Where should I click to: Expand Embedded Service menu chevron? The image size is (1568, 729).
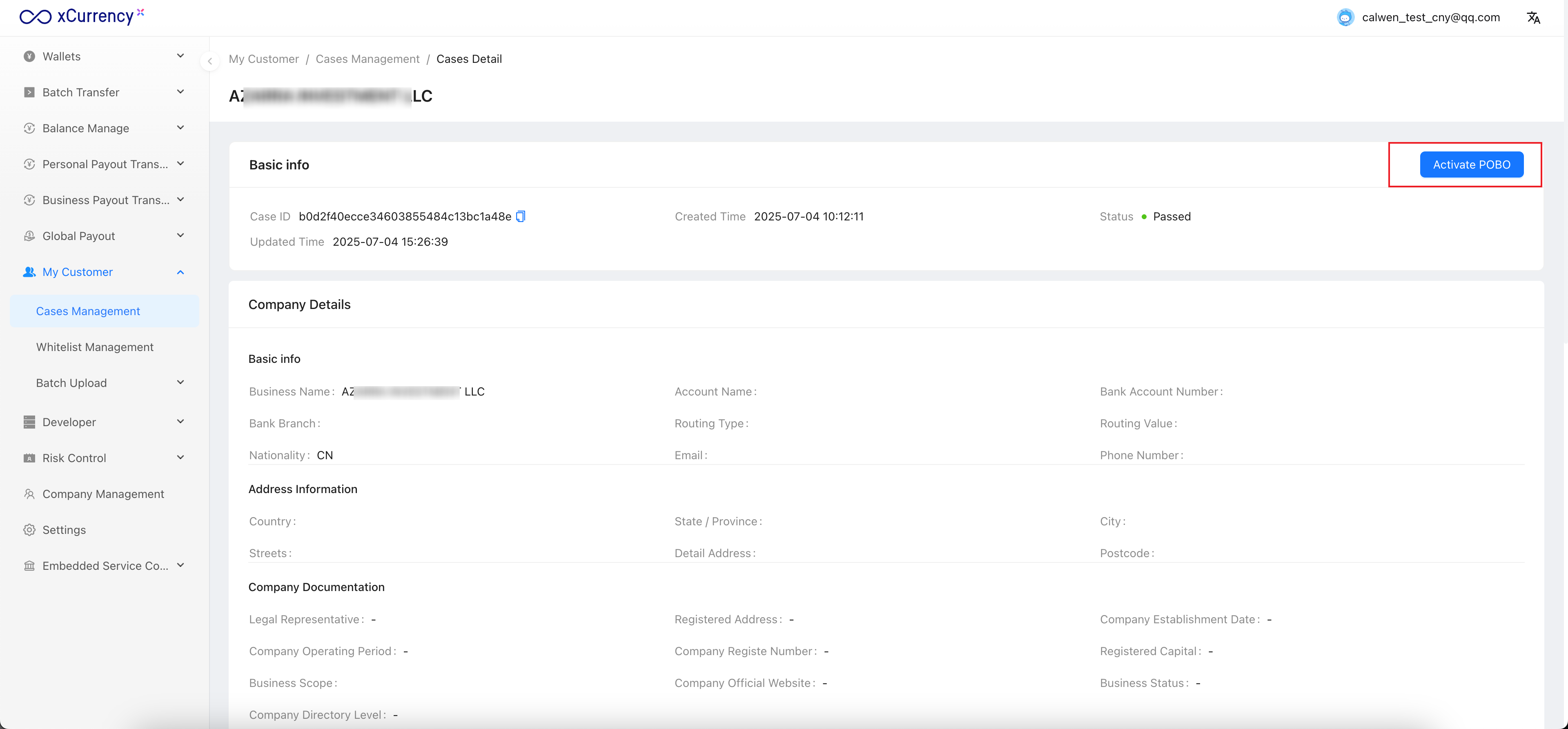pyautogui.click(x=180, y=565)
